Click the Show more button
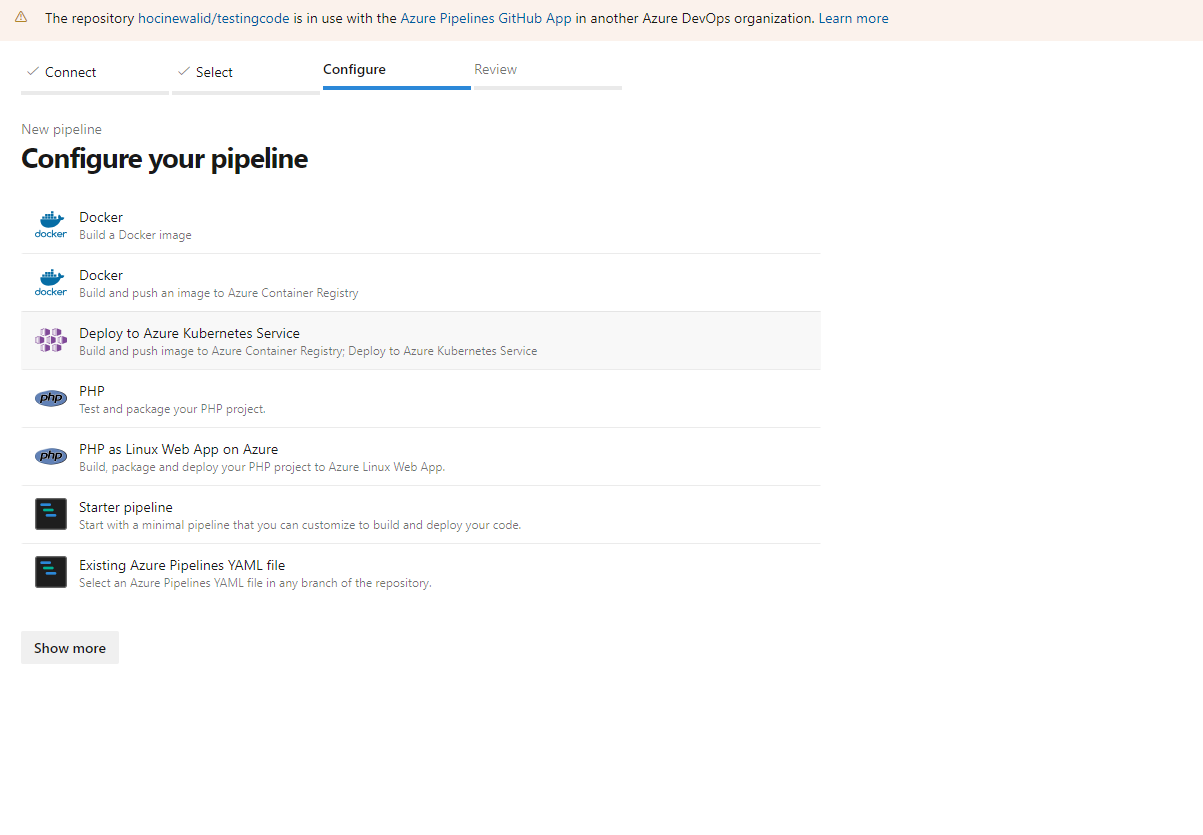1203x835 pixels. coord(70,648)
